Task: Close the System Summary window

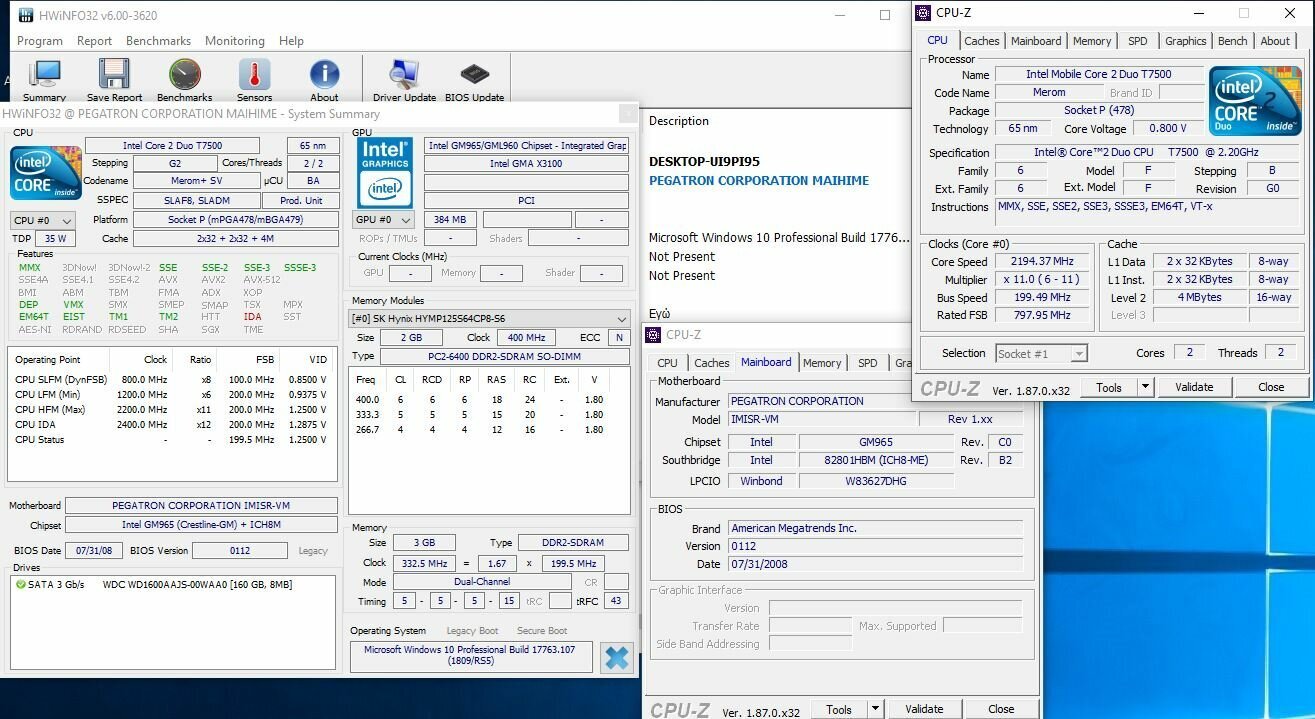Action: (627, 113)
